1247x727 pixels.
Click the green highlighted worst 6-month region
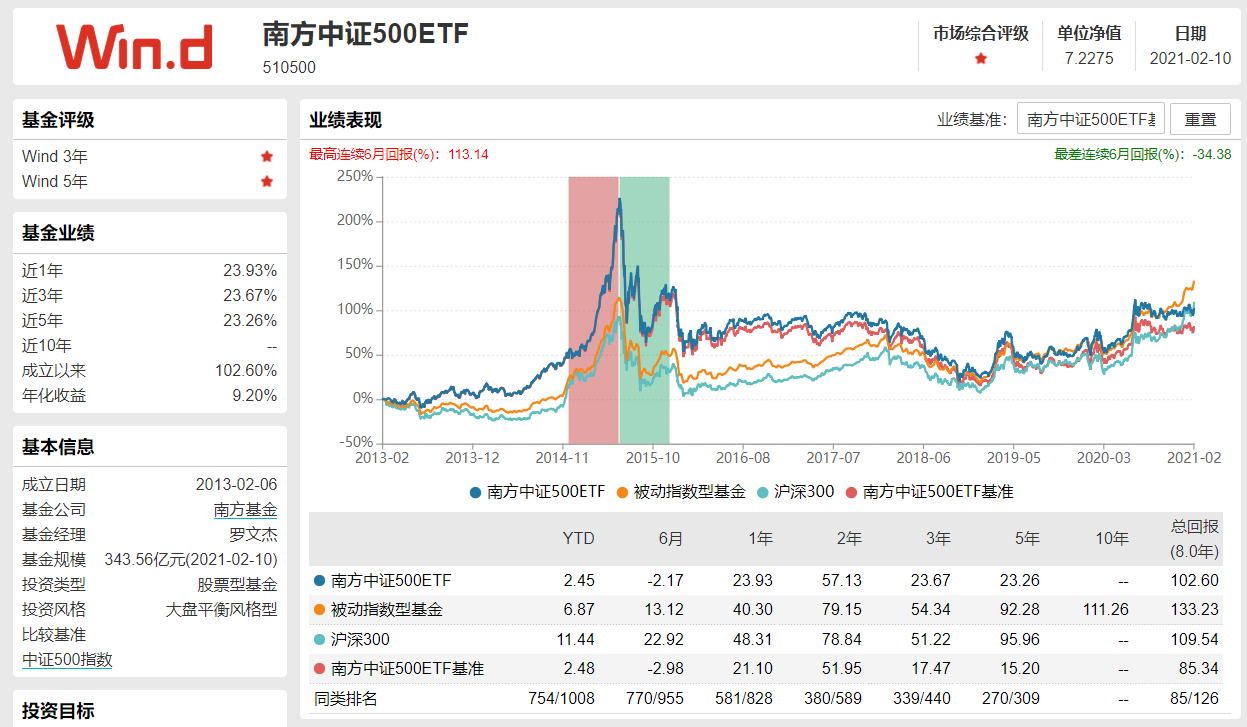pos(644,309)
